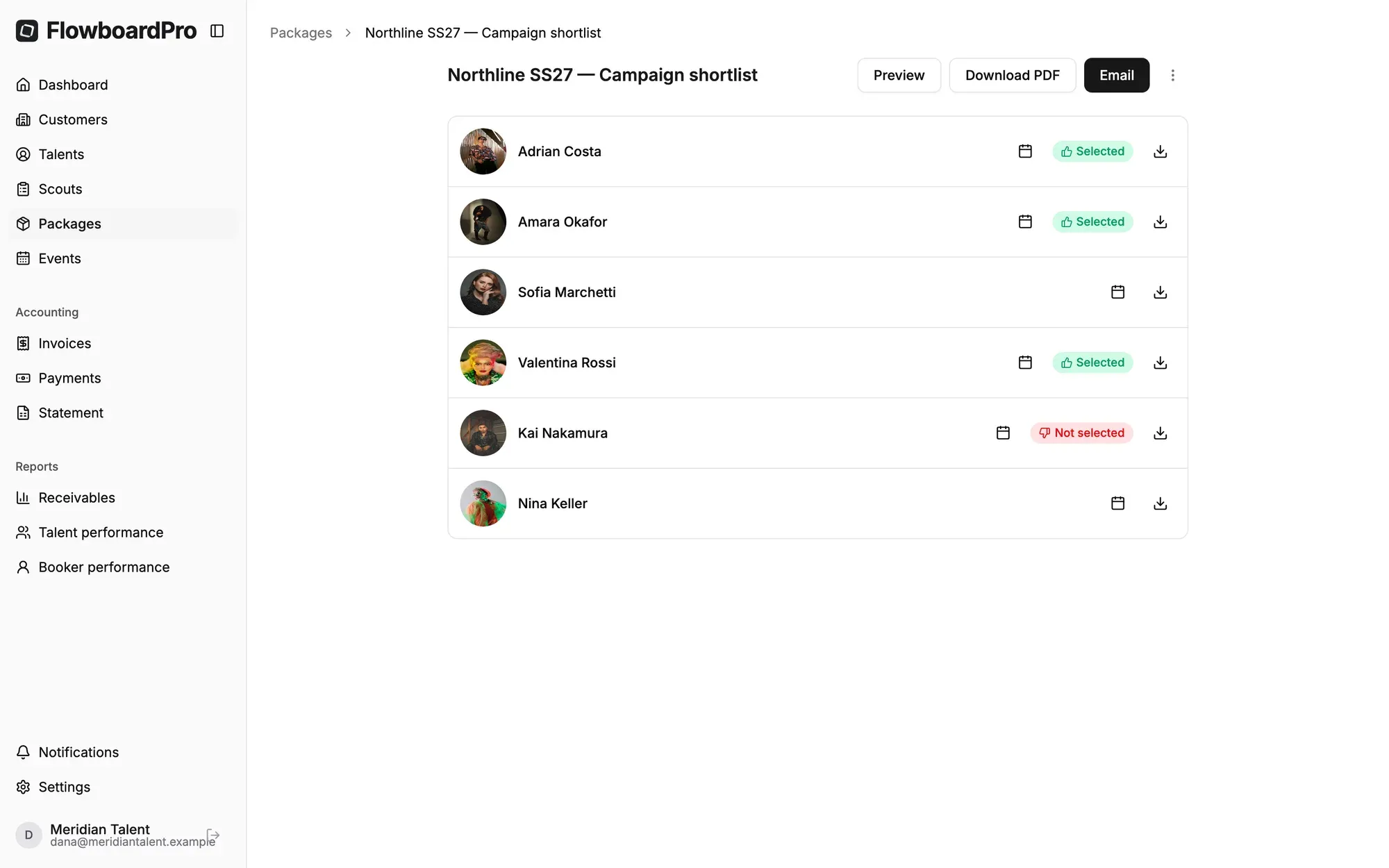Viewport: 1389px width, 868px height.
Task: Open the calendar icon for Amara Okafor
Action: [x=1025, y=222]
